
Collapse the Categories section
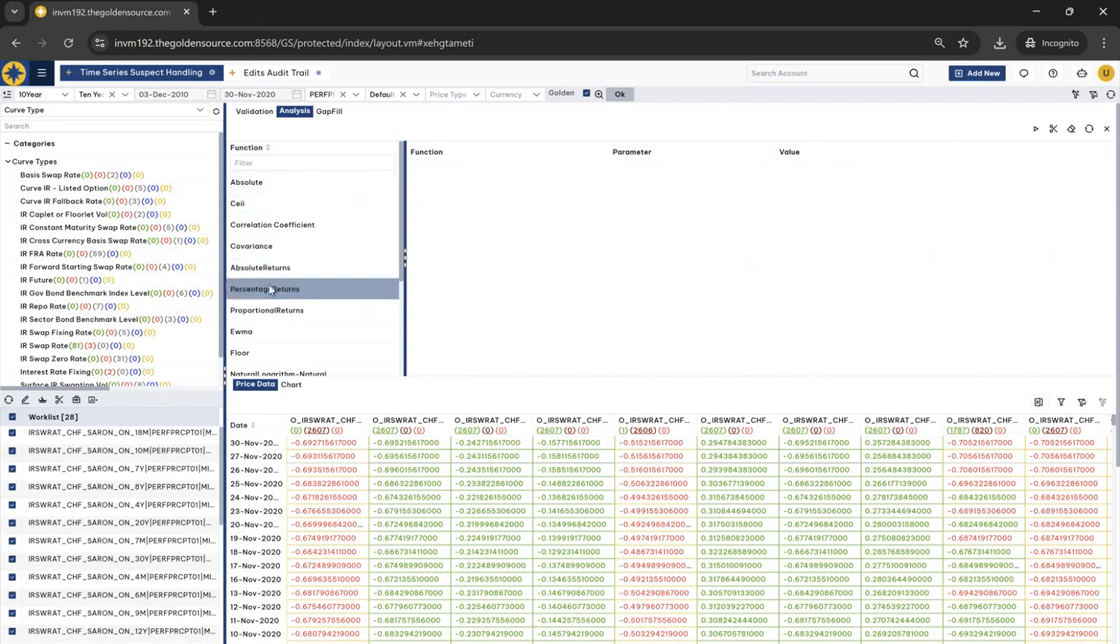pyautogui.click(x=7, y=144)
